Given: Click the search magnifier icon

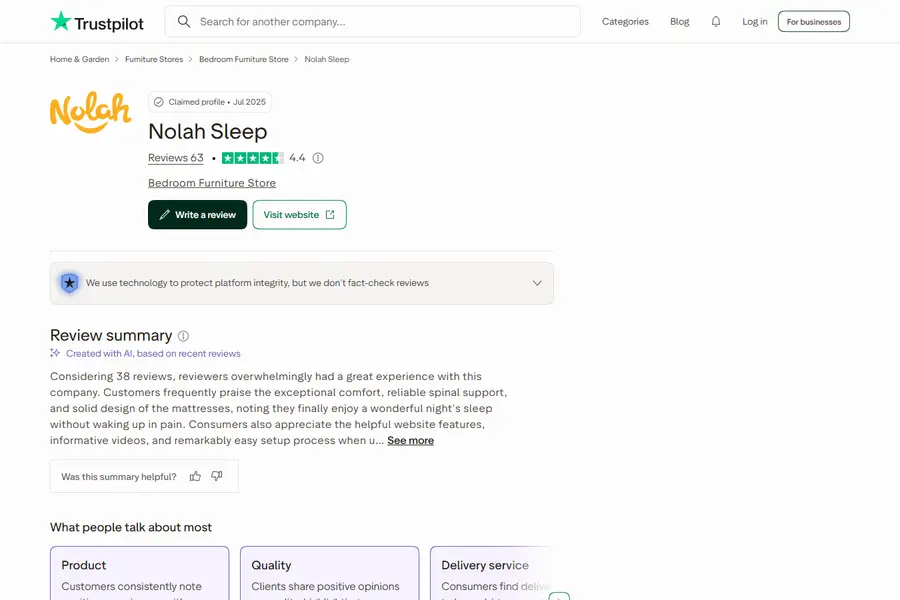Looking at the screenshot, I should [184, 22].
